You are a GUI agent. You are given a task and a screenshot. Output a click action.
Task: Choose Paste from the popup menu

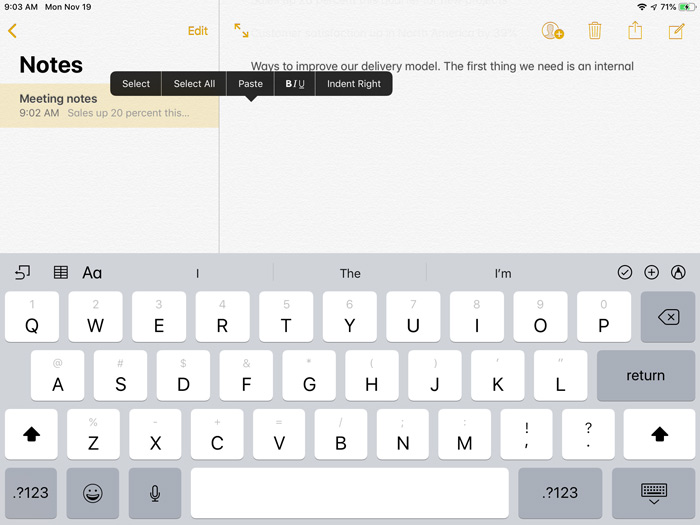(250, 84)
